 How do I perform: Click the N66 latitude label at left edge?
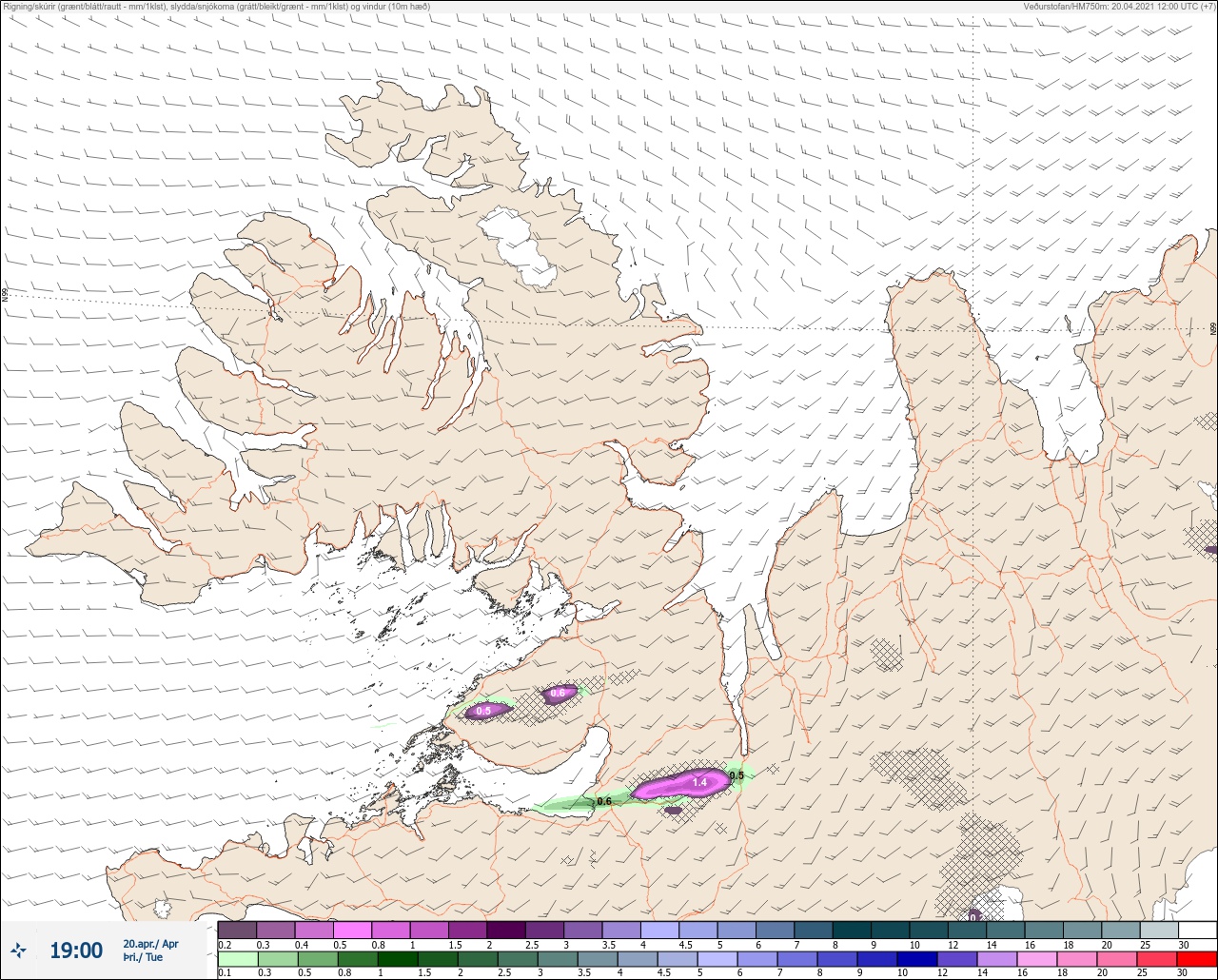5,296
